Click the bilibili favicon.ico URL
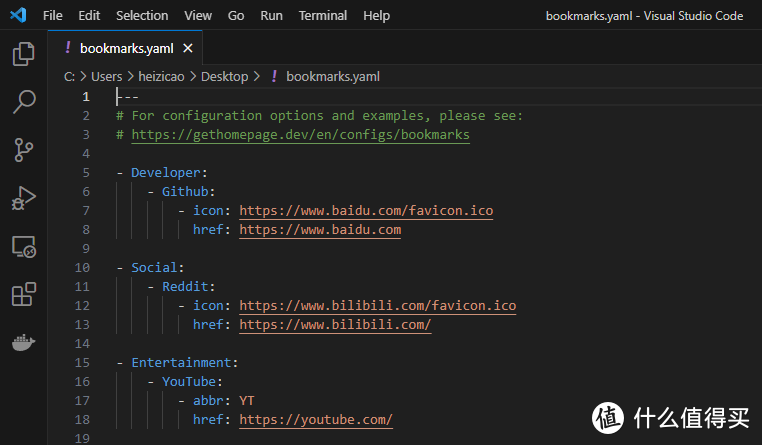762x445 pixels. coord(377,305)
